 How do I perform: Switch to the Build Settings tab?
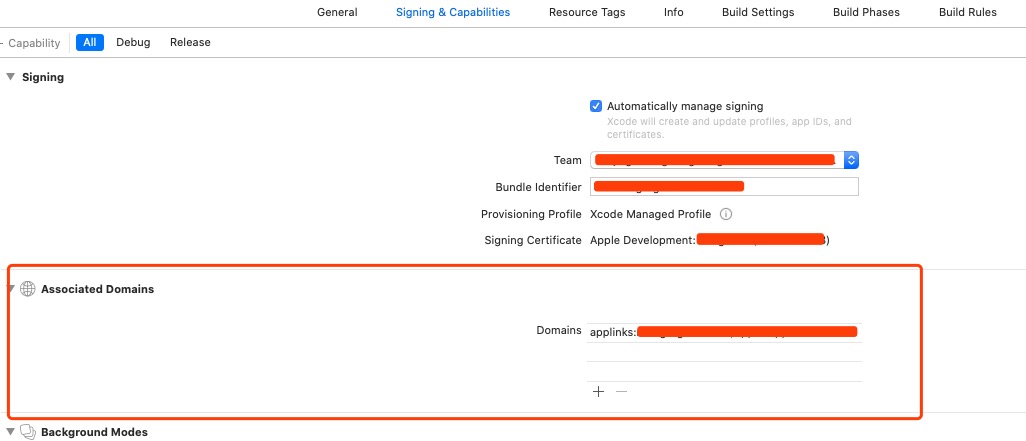point(758,12)
